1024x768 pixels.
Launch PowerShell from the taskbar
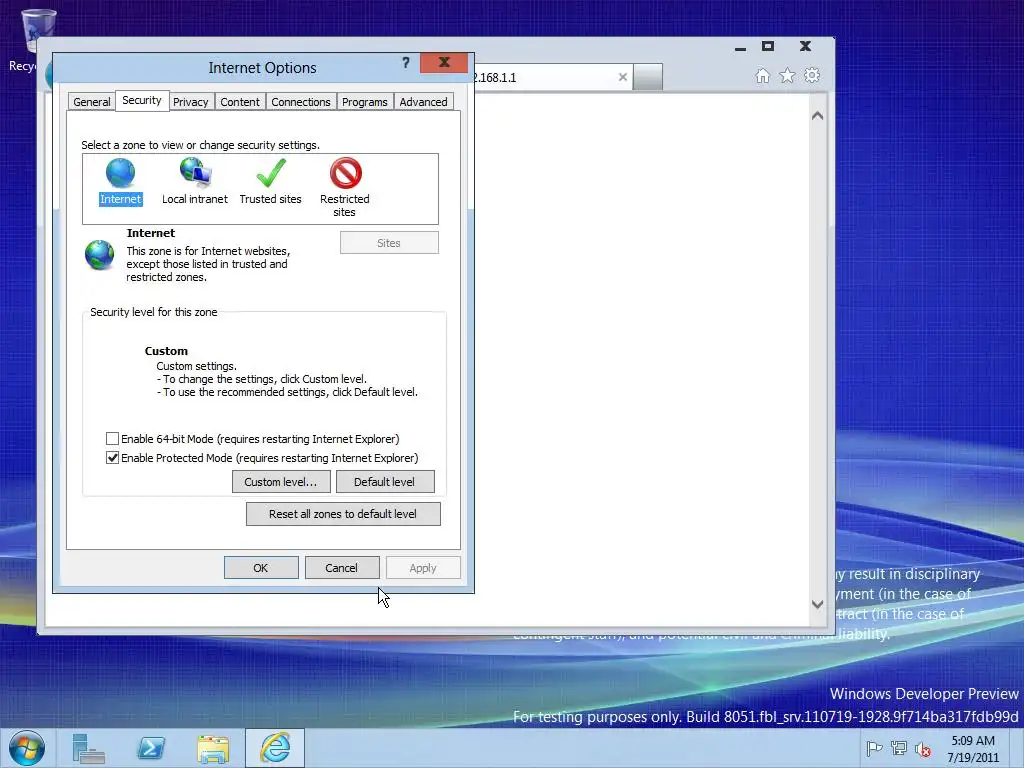point(151,748)
